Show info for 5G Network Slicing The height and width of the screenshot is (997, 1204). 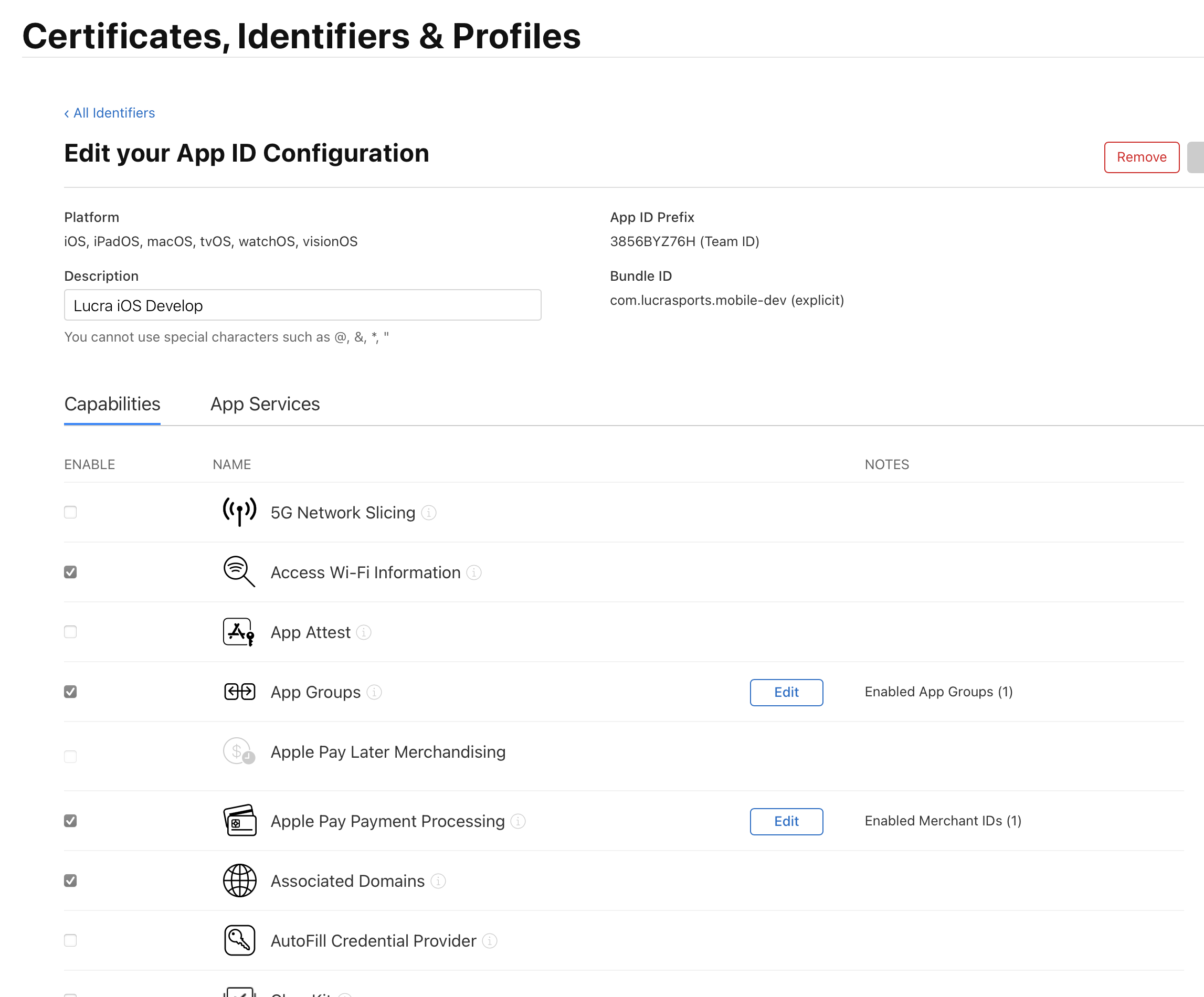tap(429, 513)
